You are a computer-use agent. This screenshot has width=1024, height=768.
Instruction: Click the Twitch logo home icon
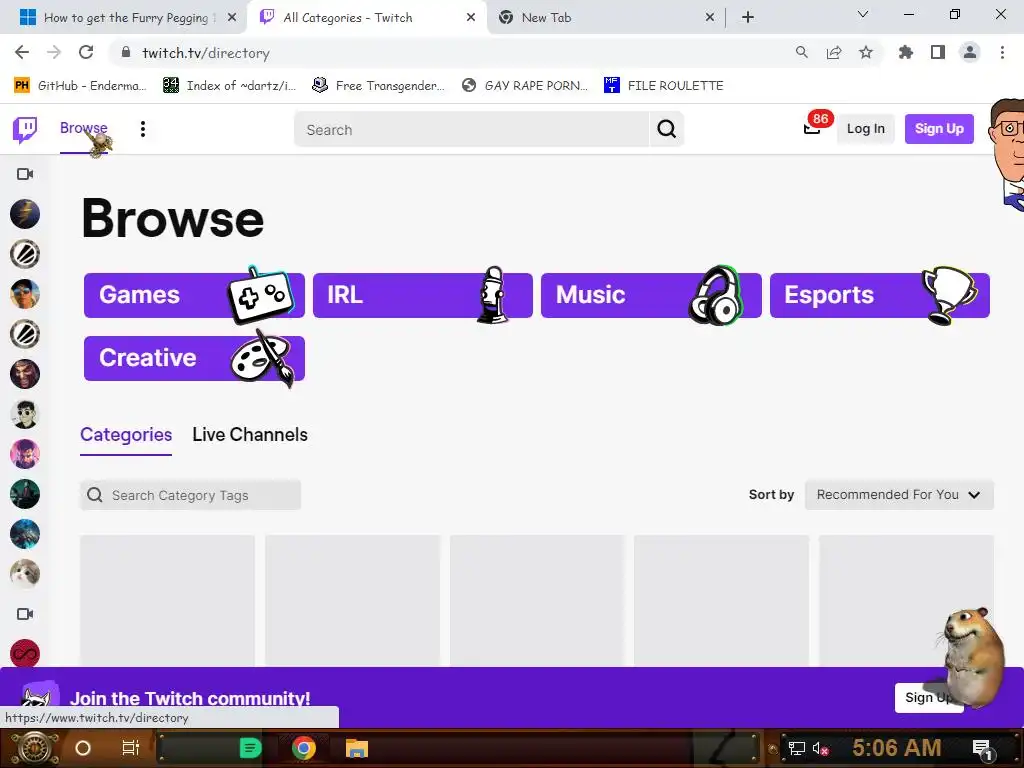[25, 129]
